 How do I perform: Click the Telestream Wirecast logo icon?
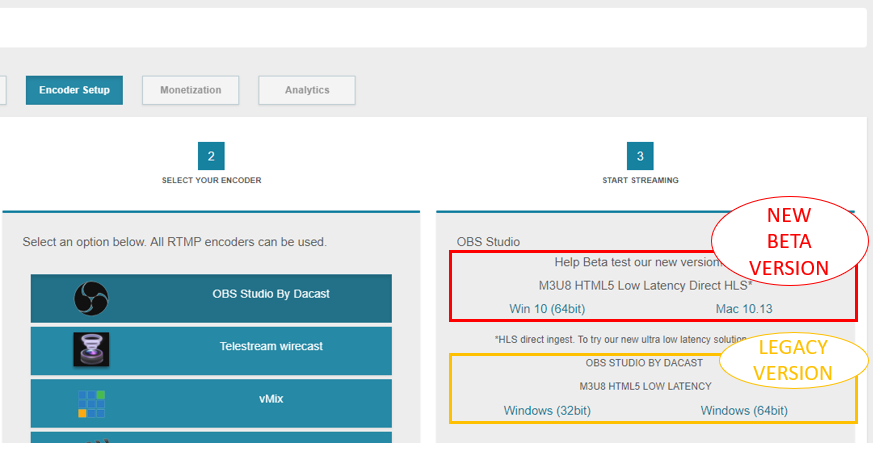pyautogui.click(x=91, y=349)
